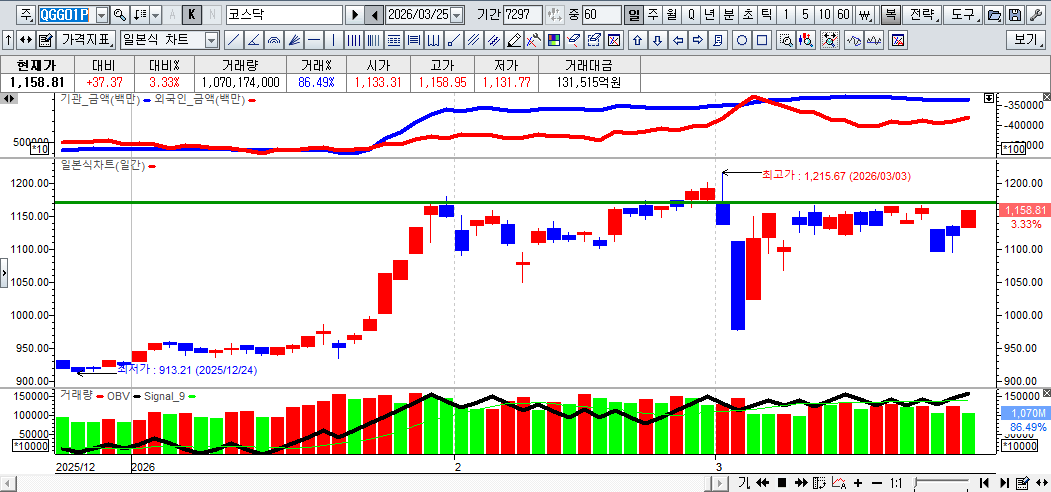
Task: Open the date picker dropdown for 2026/03/25
Action: (457, 15)
